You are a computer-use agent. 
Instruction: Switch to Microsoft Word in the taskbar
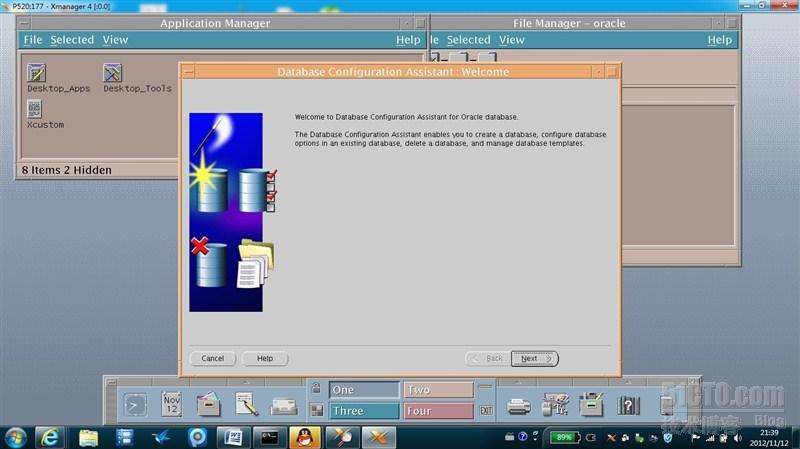click(x=234, y=438)
